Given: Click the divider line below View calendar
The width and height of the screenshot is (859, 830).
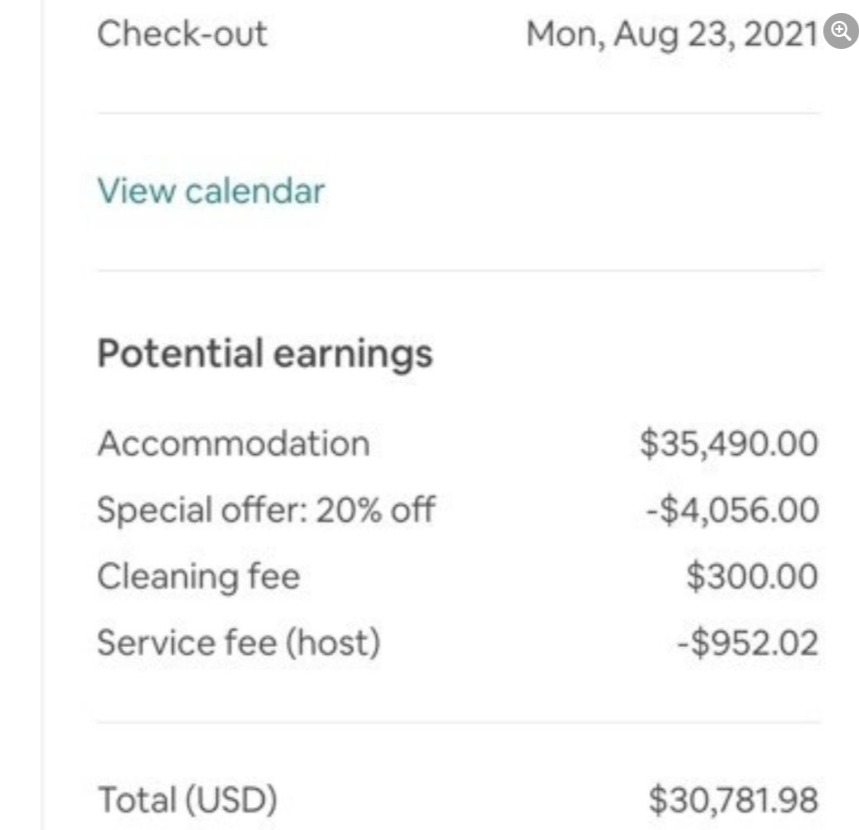Looking at the screenshot, I should [x=458, y=270].
